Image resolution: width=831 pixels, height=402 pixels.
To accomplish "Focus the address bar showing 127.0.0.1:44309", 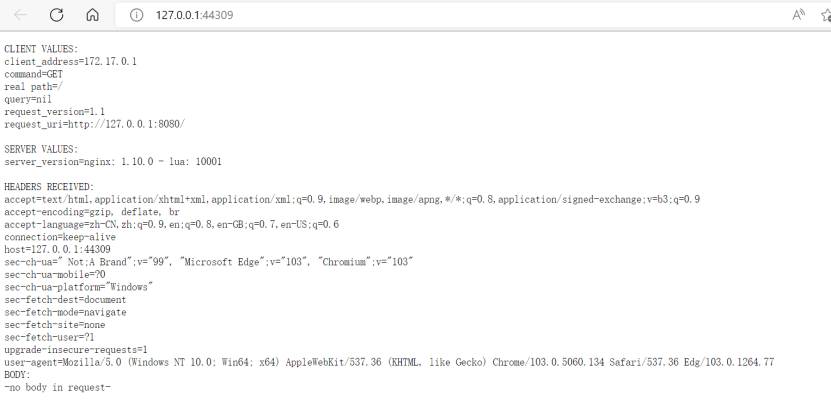I will [400, 15].
